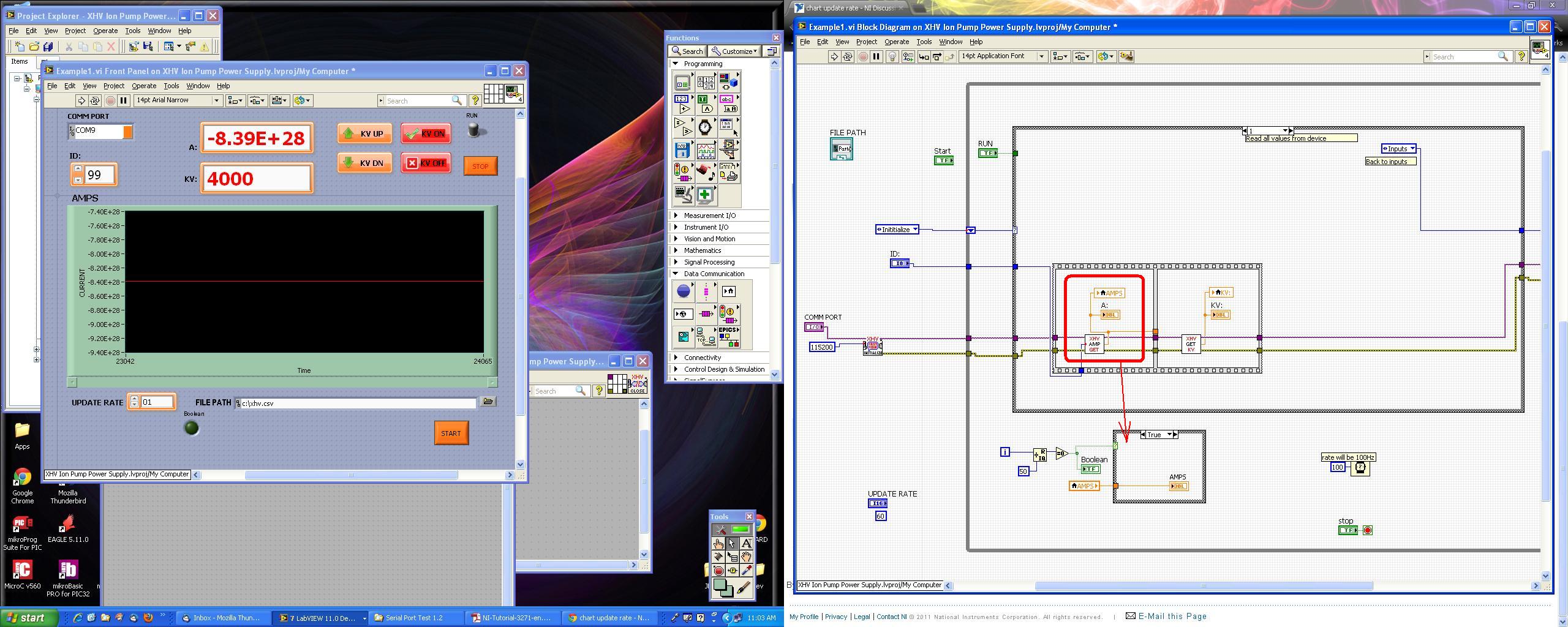Image resolution: width=1568 pixels, height=627 pixels.
Task: Click Step Into in Block Diagram toolbar
Action: point(923,56)
